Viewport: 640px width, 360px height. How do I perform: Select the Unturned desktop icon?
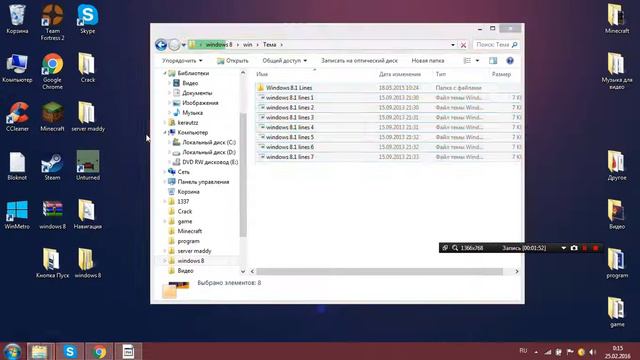tap(88, 165)
